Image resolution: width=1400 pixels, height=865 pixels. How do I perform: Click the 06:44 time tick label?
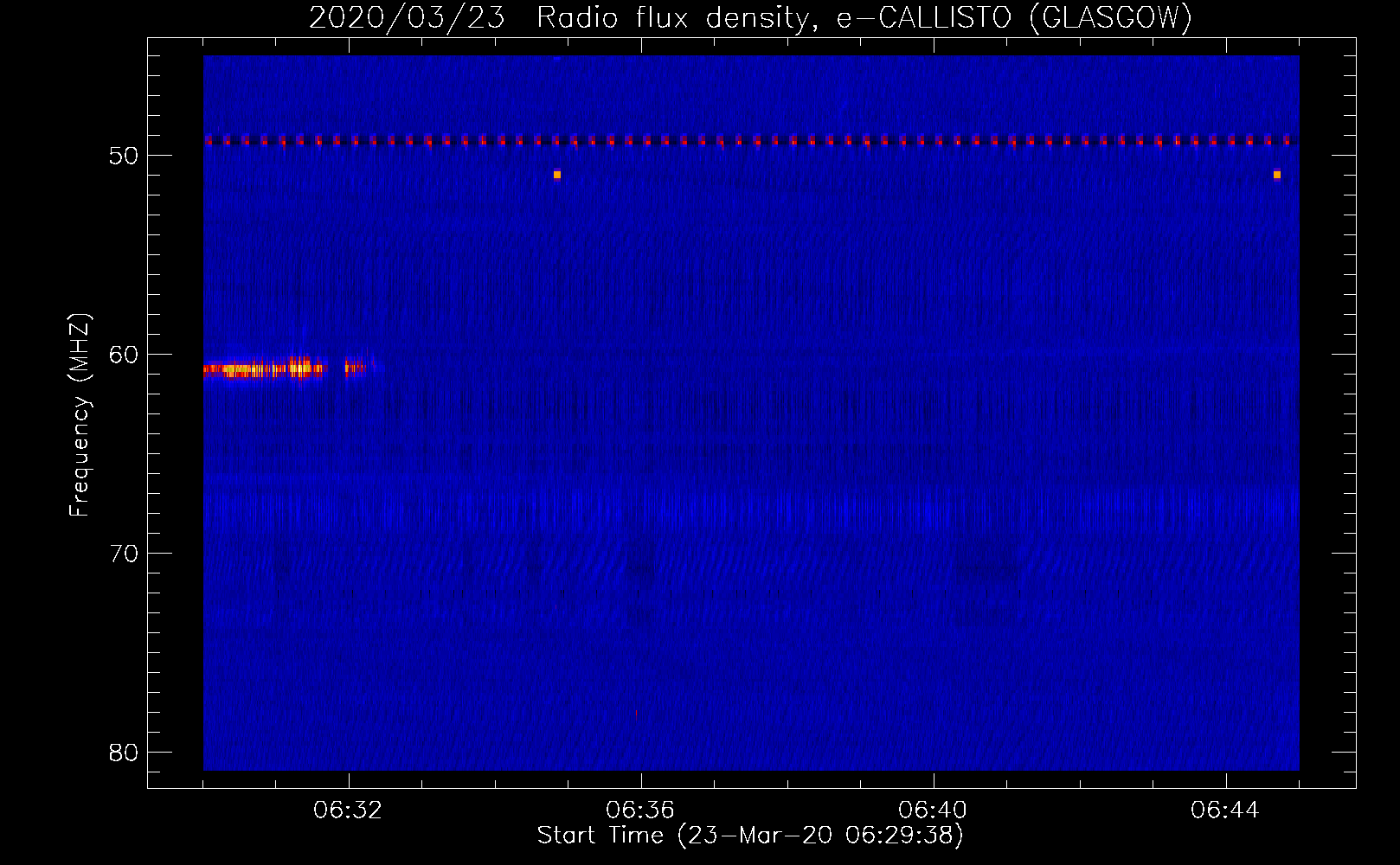click(1225, 811)
